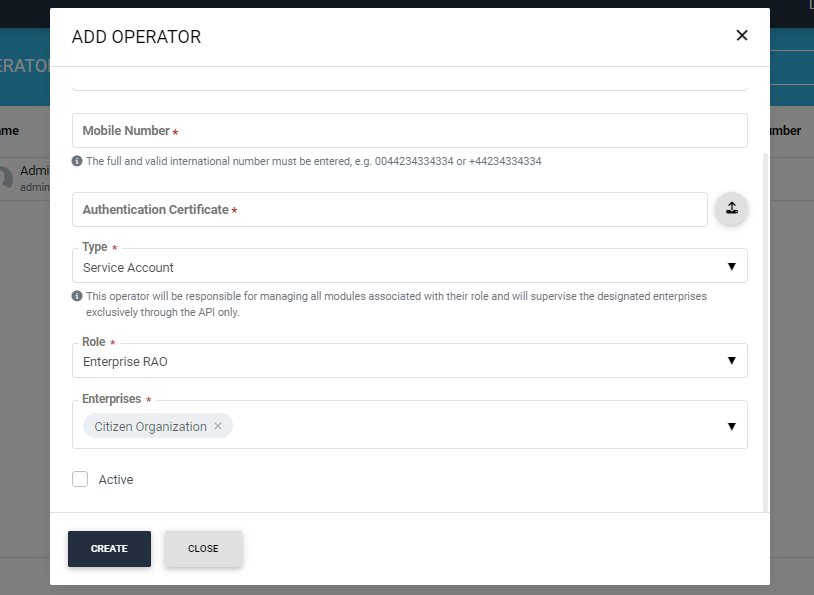Remove the Citizen Organization chip
814x595 pixels.
coord(218,426)
